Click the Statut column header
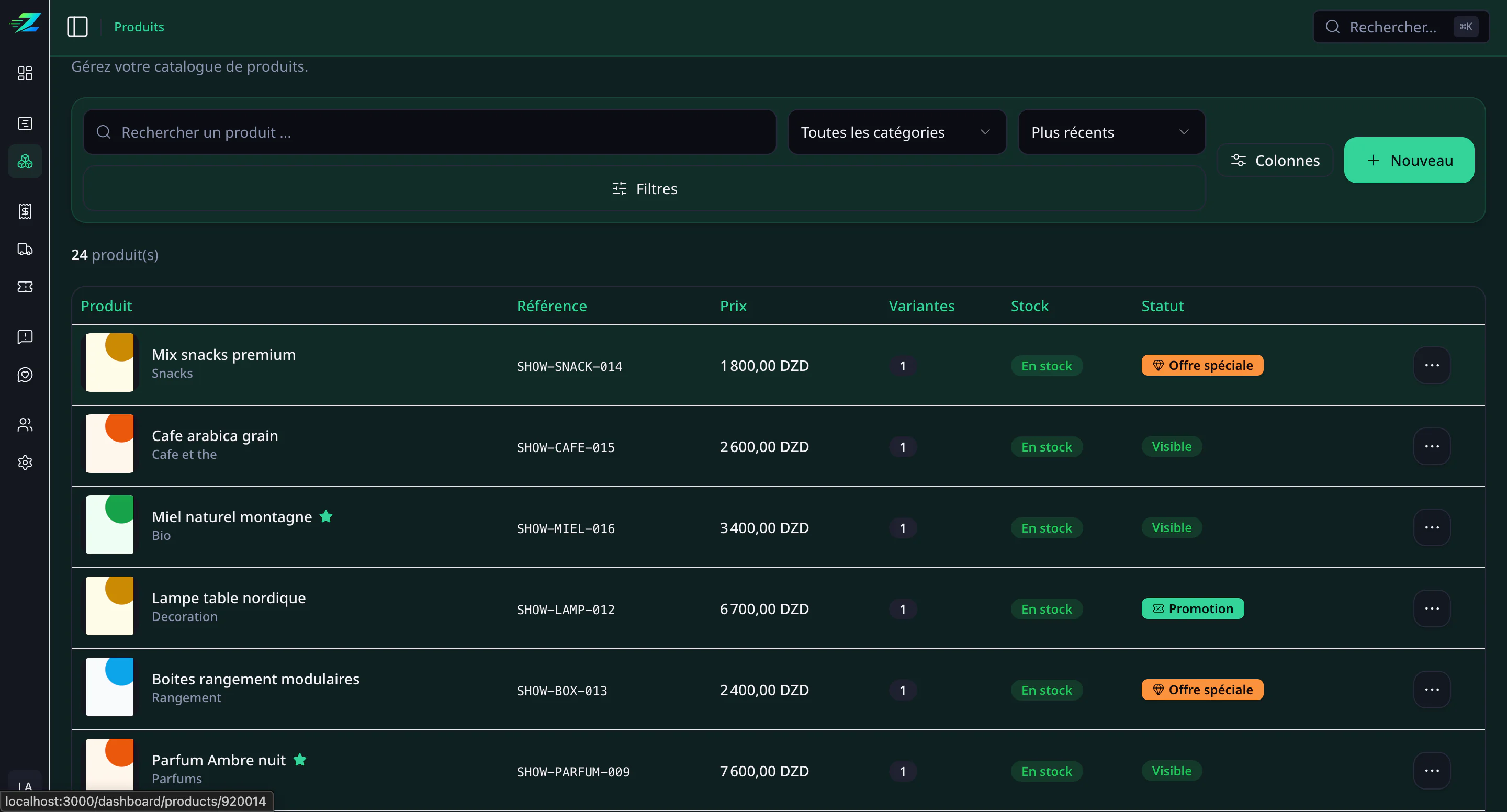Screen dimensions: 1507x812 (x=1162, y=306)
